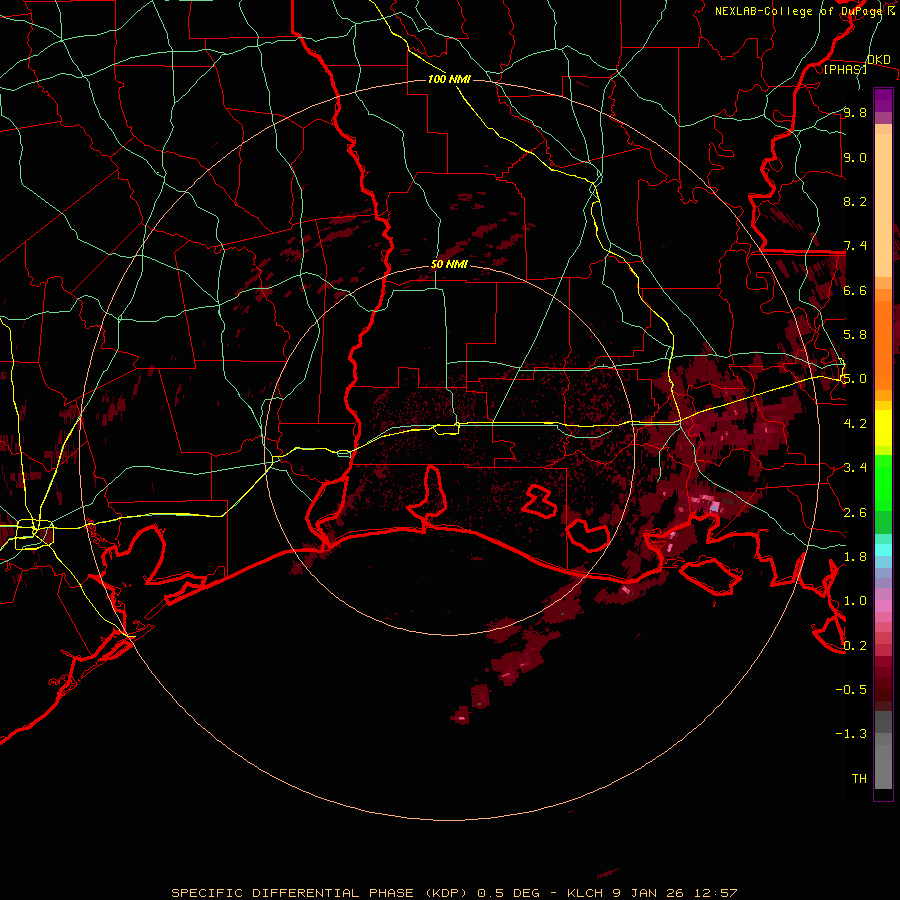The width and height of the screenshot is (900, 900).
Task: Click the cyan segment of color bar
Action: click(x=883, y=549)
